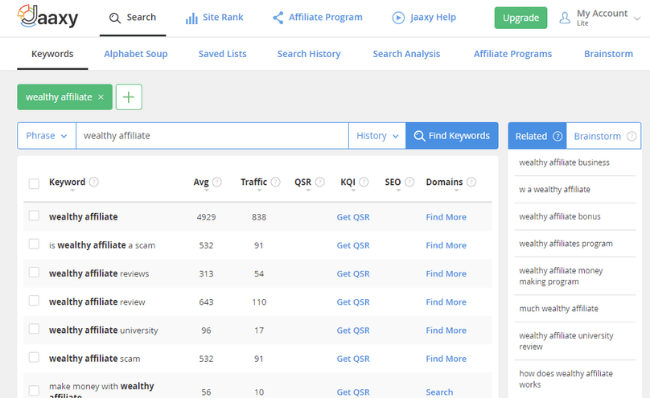Image resolution: width=650 pixels, height=400 pixels.
Task: Click the Affiliate Program share icon
Action: (278, 17)
